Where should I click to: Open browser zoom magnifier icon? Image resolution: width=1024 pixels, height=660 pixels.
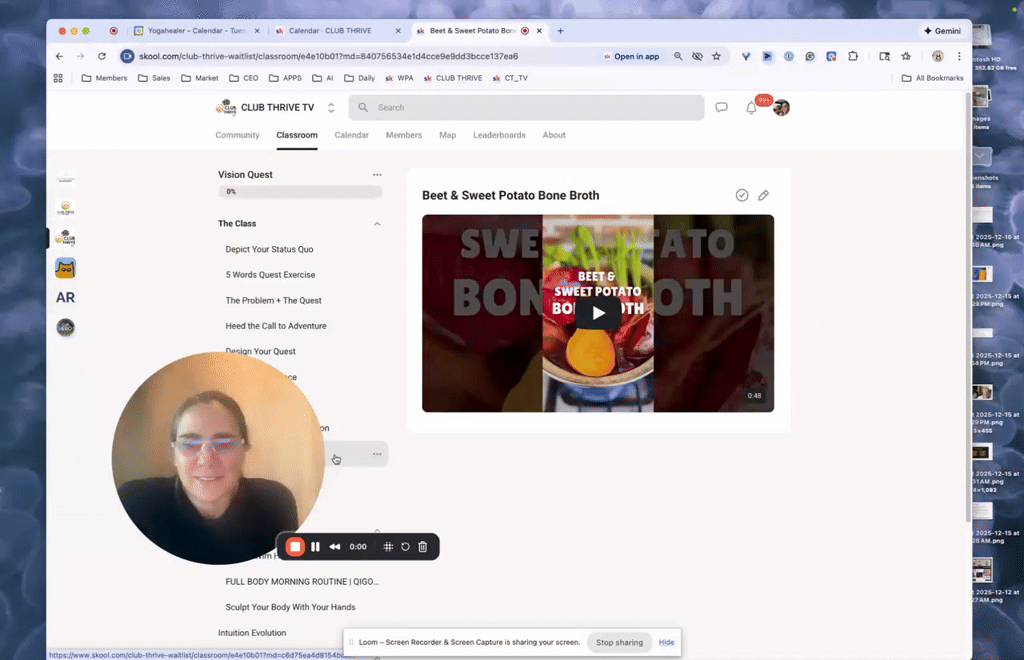coord(678,56)
